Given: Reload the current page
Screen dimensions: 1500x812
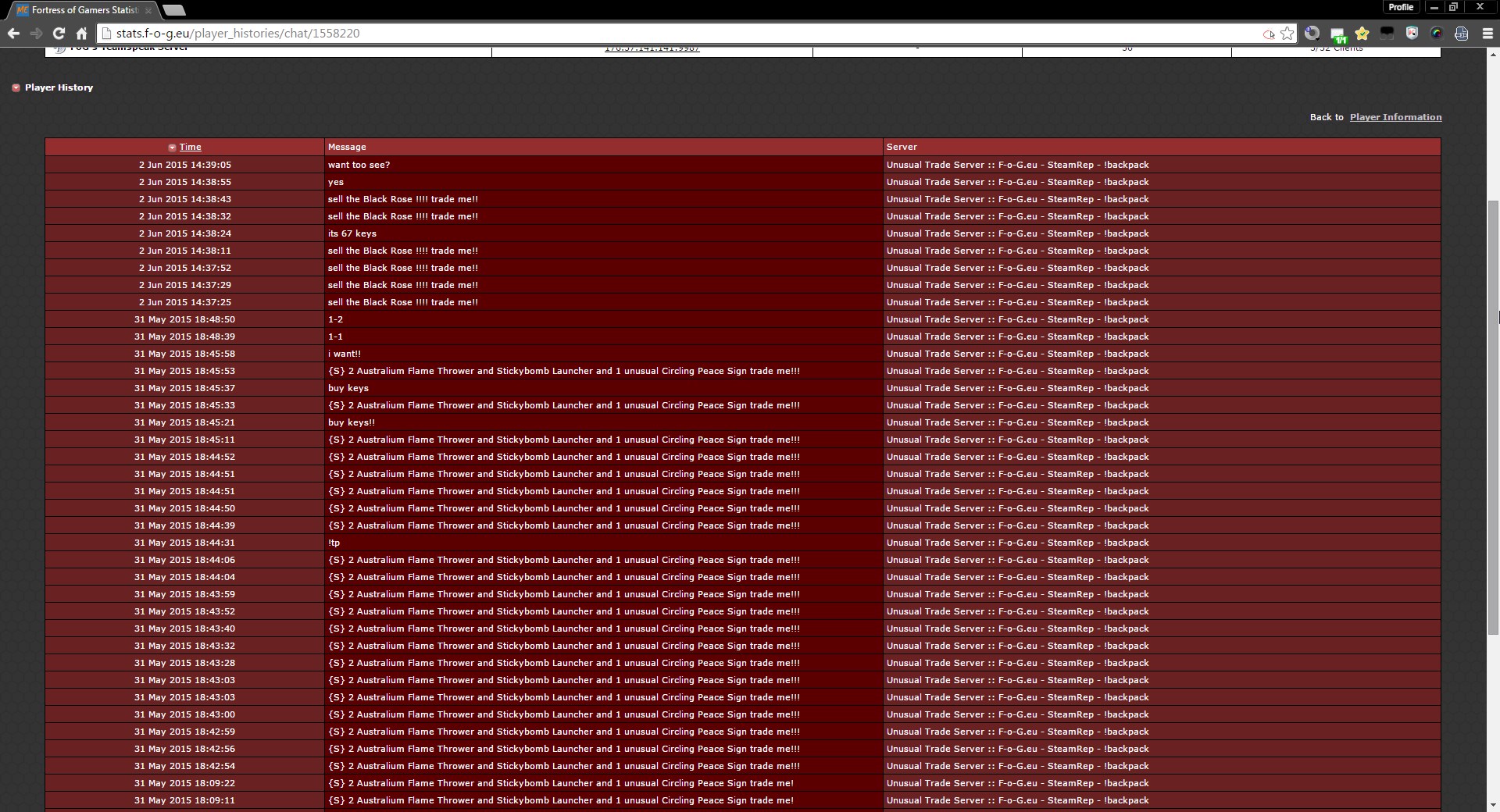Looking at the screenshot, I should pyautogui.click(x=59, y=34).
